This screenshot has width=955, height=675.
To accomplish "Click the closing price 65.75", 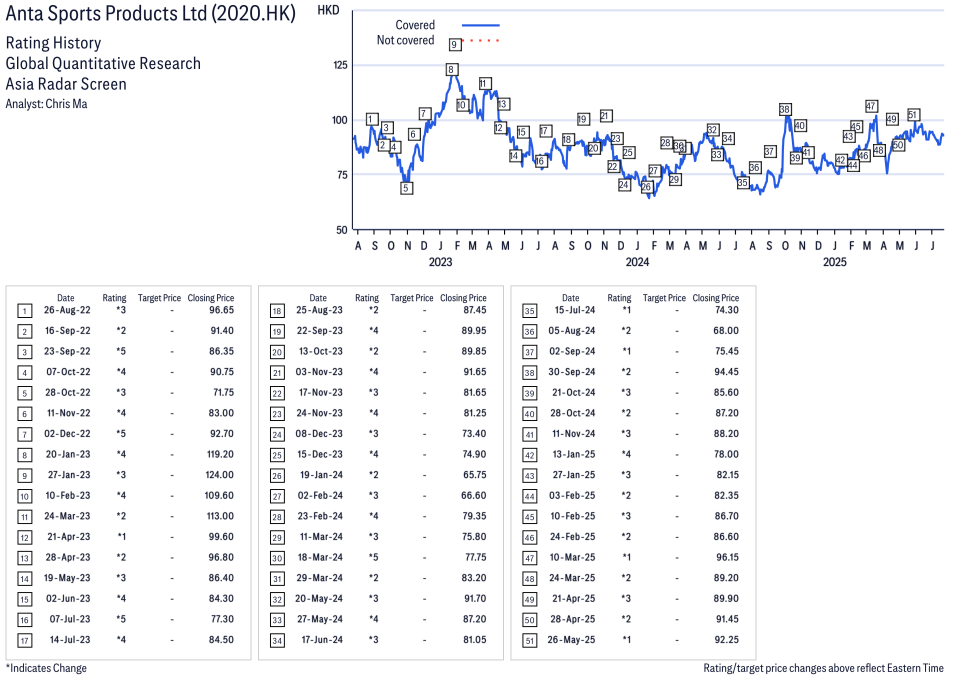I will pyautogui.click(x=474, y=475).
